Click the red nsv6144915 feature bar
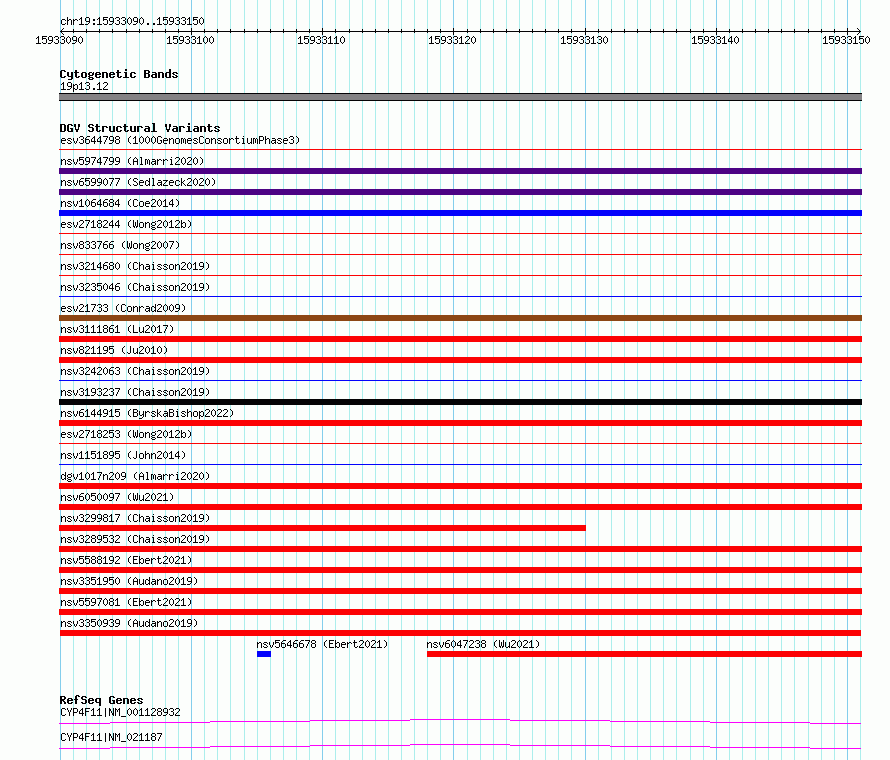The width and height of the screenshot is (890, 760). pos(461,423)
